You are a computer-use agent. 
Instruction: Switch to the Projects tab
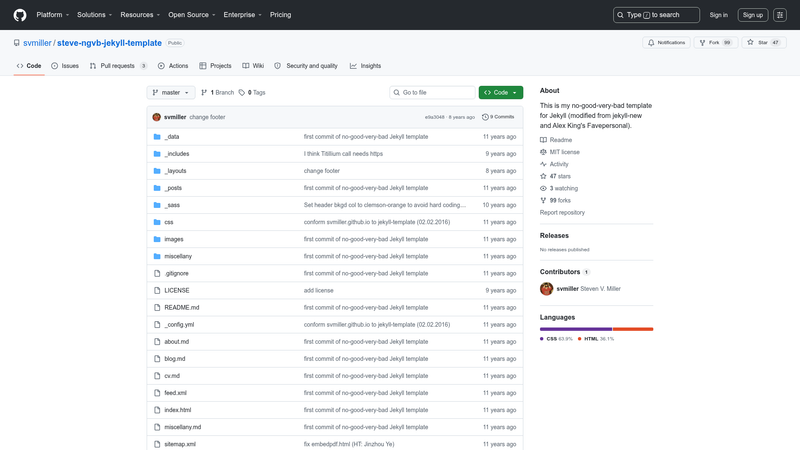[x=215, y=66]
